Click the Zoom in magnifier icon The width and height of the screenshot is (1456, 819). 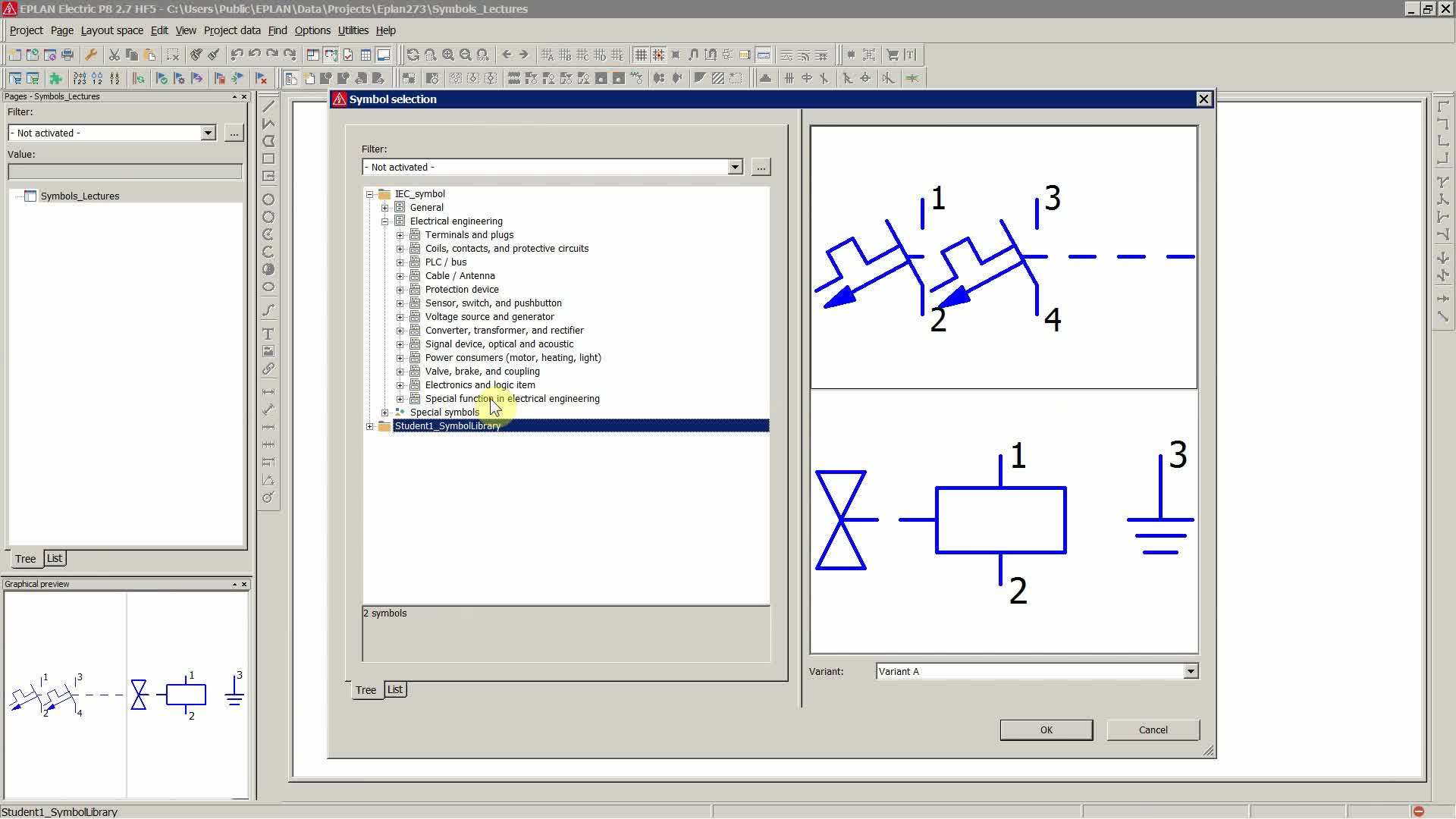(x=448, y=55)
